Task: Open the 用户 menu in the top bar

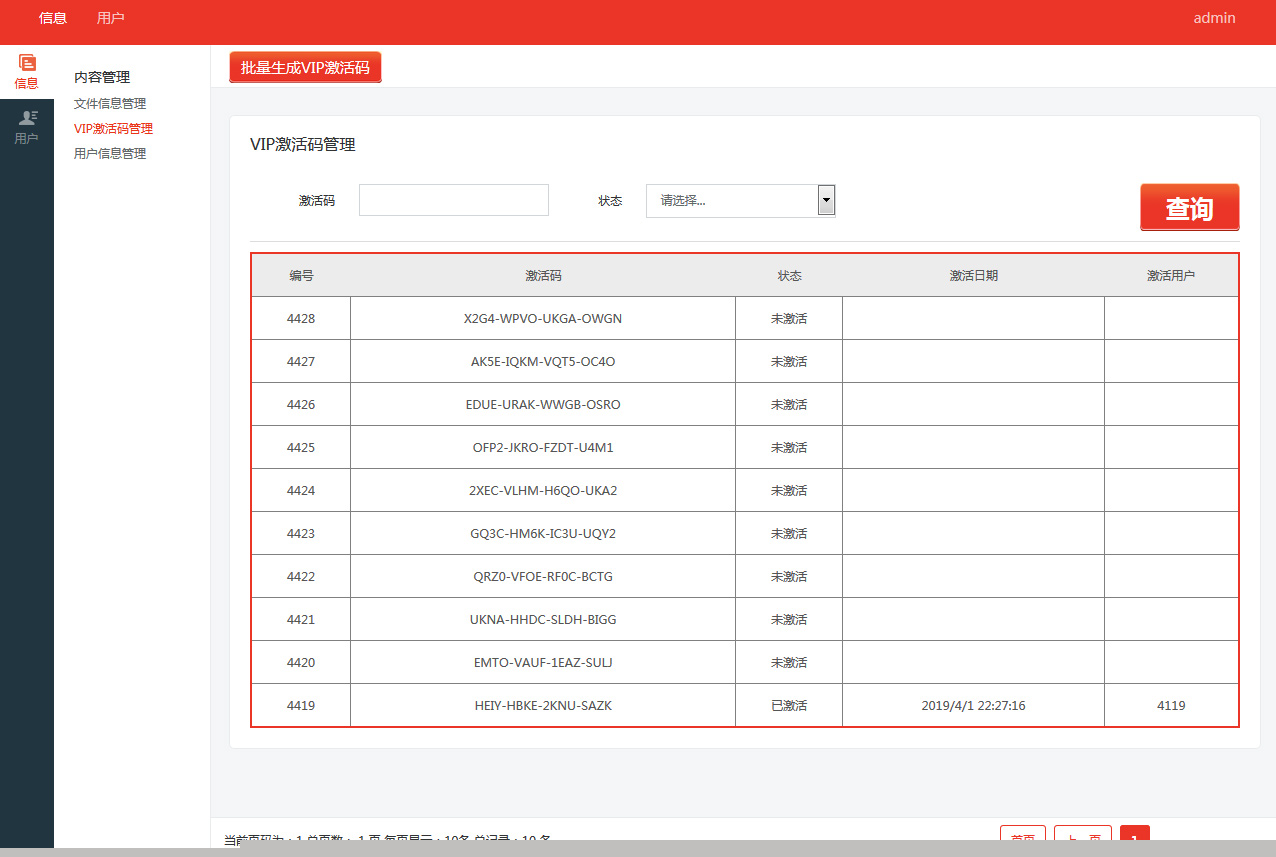Action: pyautogui.click(x=110, y=17)
